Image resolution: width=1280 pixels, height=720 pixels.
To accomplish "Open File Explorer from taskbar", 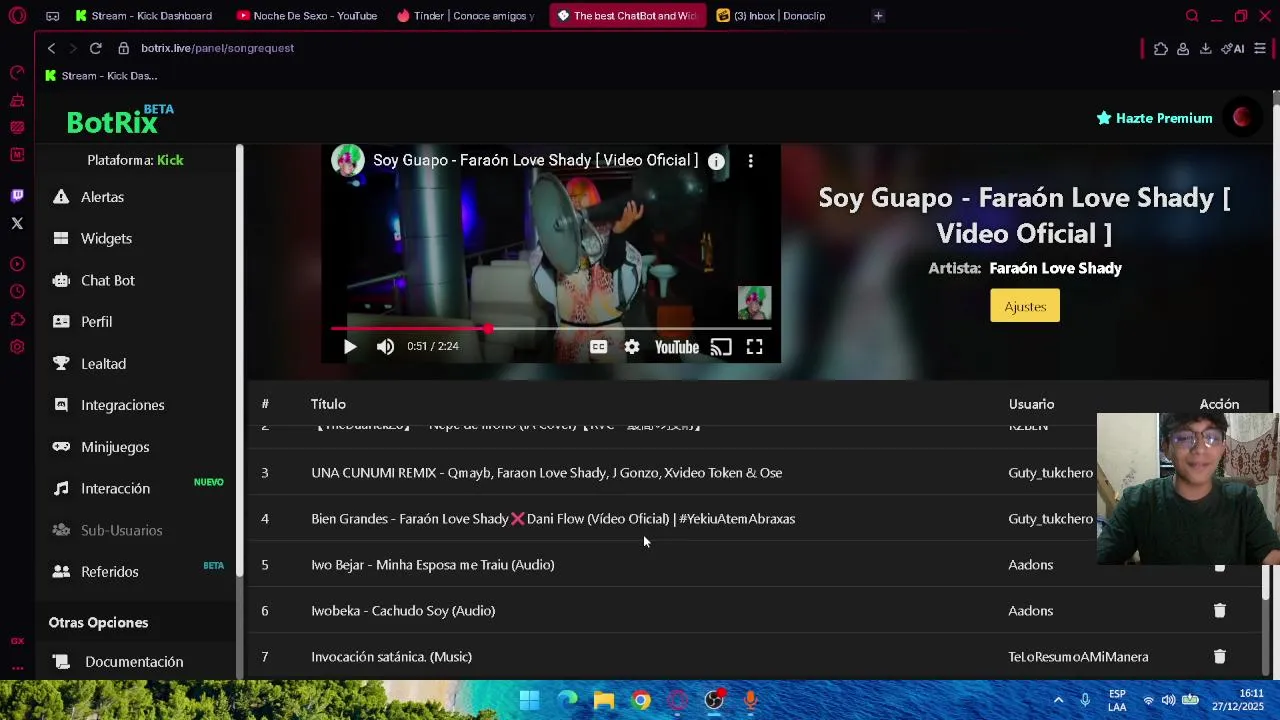I will 604,700.
